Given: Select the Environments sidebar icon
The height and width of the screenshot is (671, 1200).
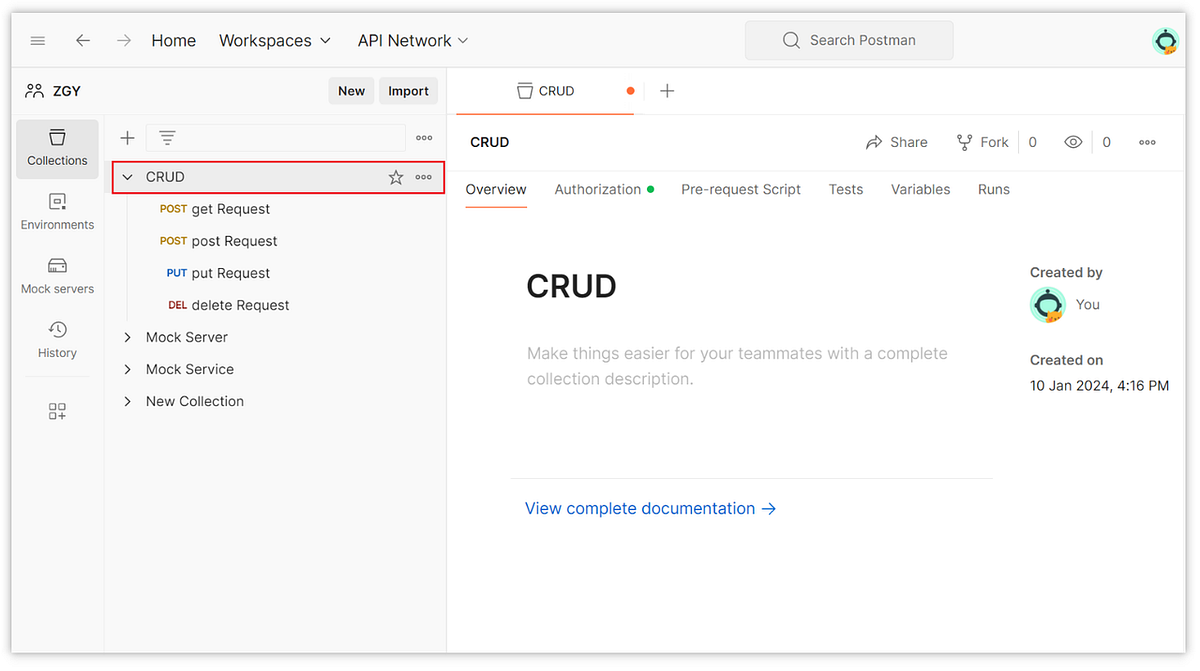Looking at the screenshot, I should pos(57,213).
